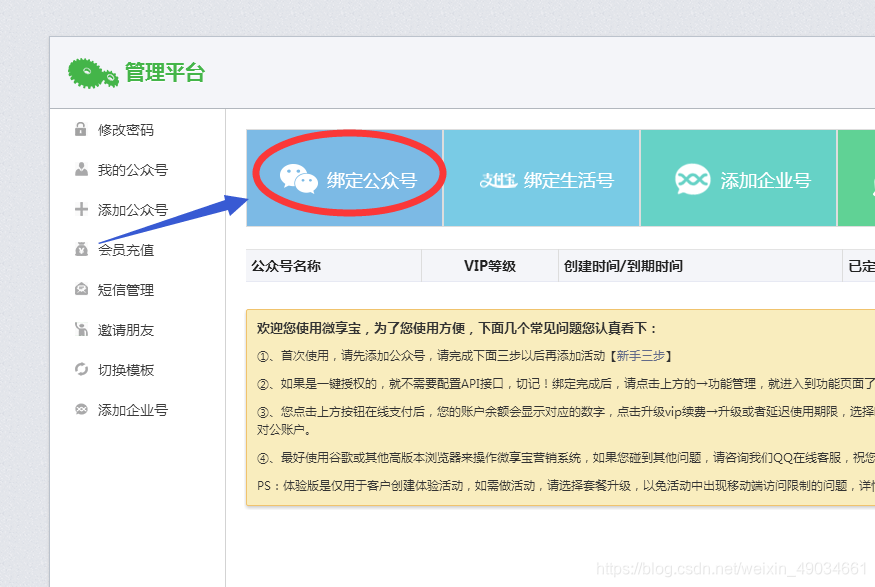Click the icon next to sidebar 添加企业号
This screenshot has width=875, height=587.
tap(79, 409)
